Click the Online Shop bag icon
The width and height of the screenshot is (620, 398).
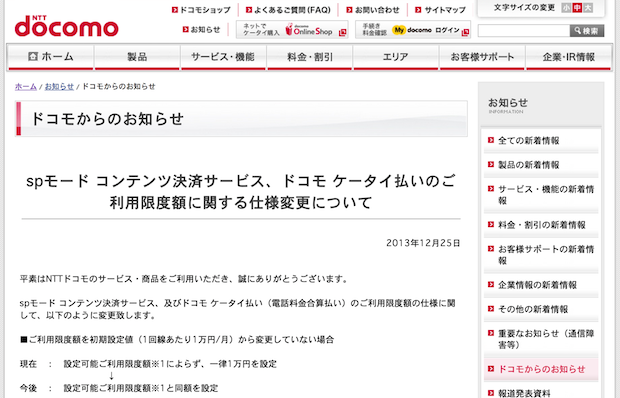click(289, 29)
